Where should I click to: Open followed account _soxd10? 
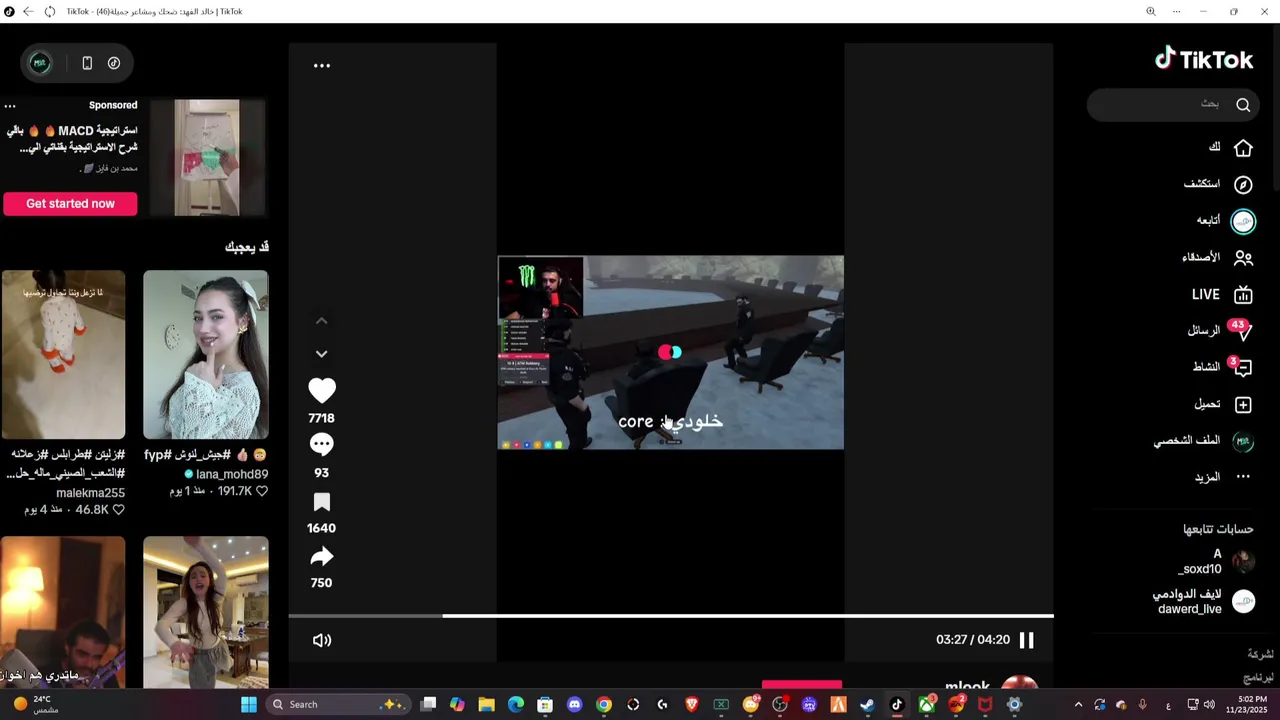click(x=1216, y=561)
